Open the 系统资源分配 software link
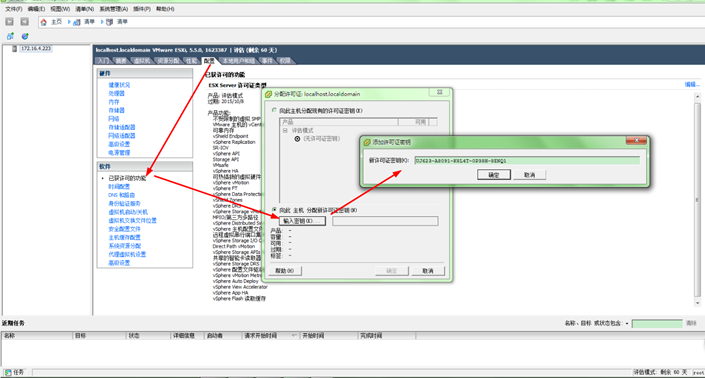Viewport: 705px width, 378px height. pyautogui.click(x=125, y=246)
